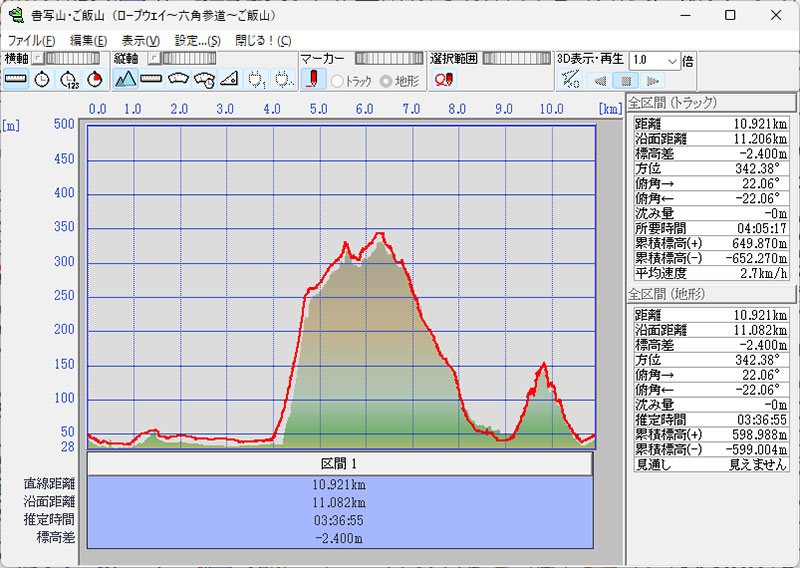Viewport: 800px width, 568px height.
Task: Click the 累積標高(+) value 649.870m
Action: tap(760, 243)
